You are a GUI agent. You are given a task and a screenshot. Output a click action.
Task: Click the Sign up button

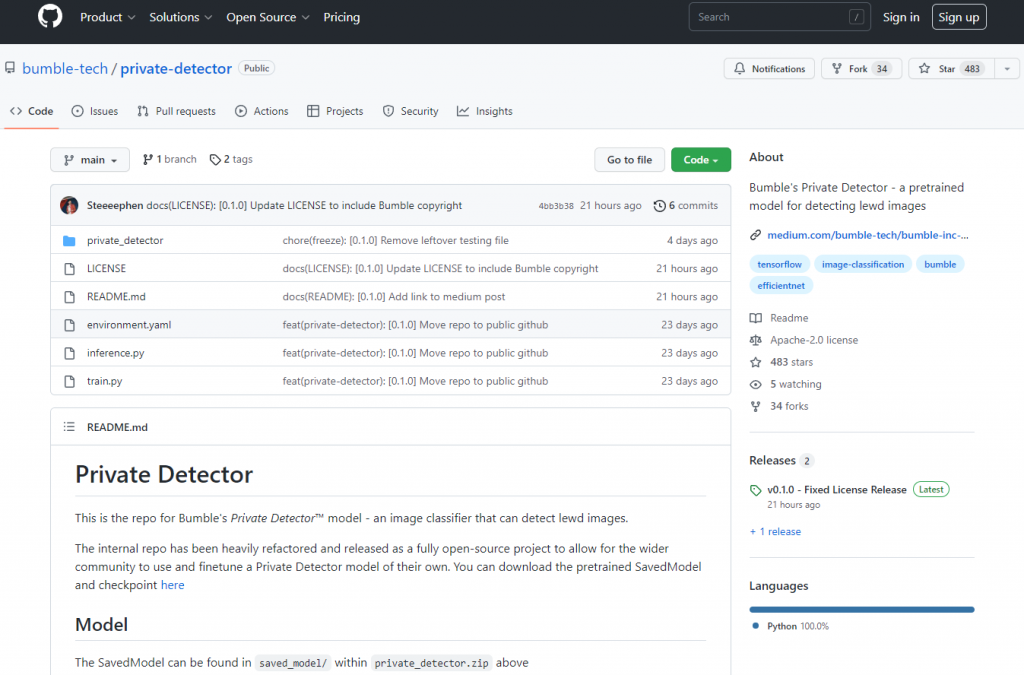point(959,17)
